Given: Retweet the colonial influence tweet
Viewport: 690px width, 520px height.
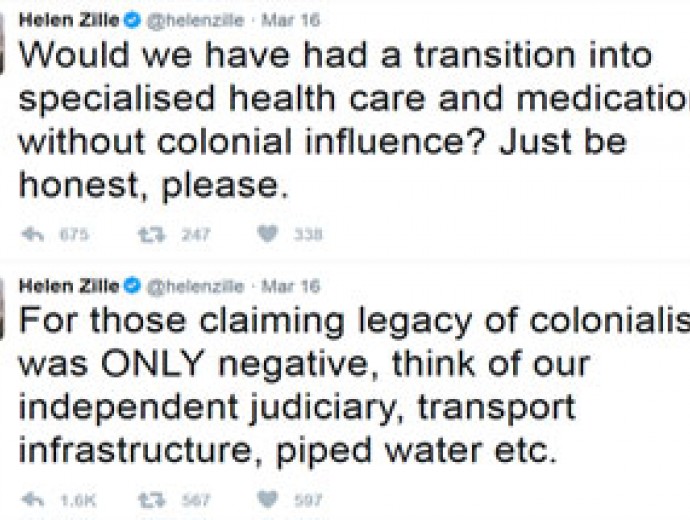Looking at the screenshot, I should pos(152,234).
